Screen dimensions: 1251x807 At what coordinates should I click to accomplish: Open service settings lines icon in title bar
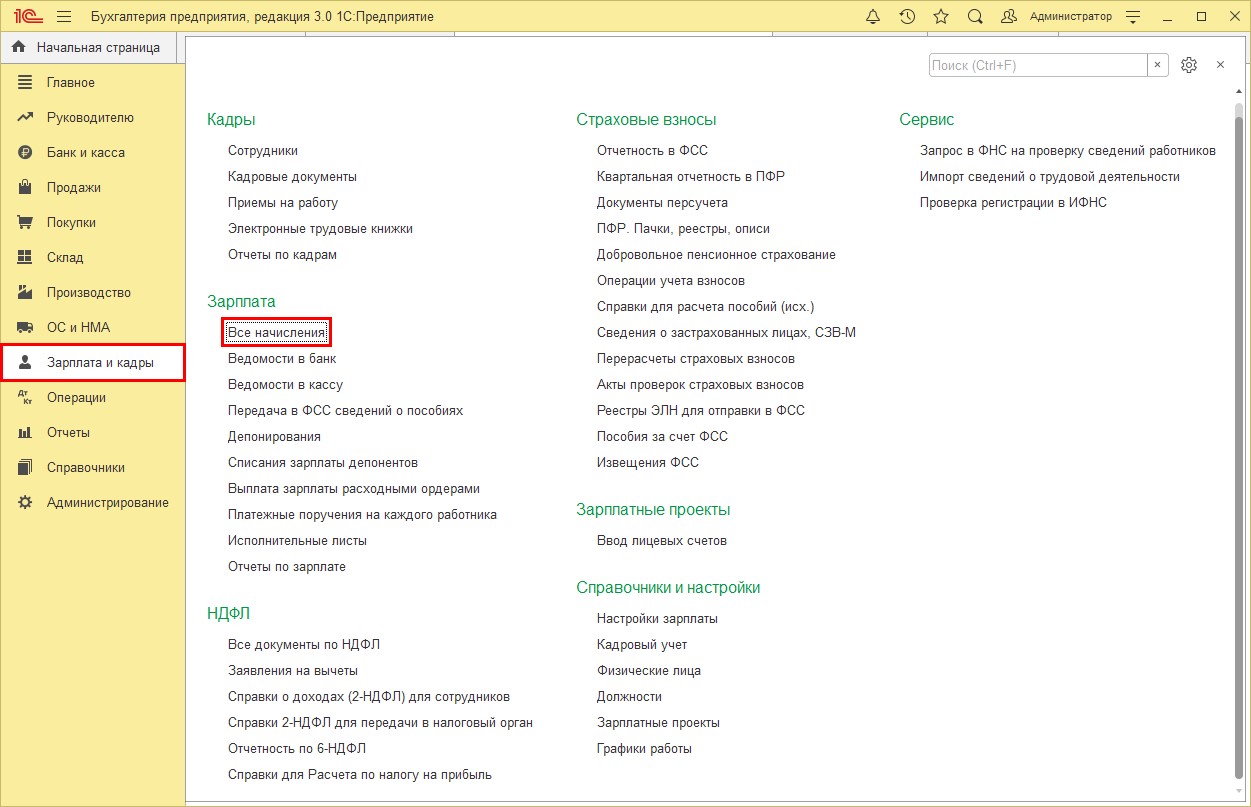point(1133,17)
